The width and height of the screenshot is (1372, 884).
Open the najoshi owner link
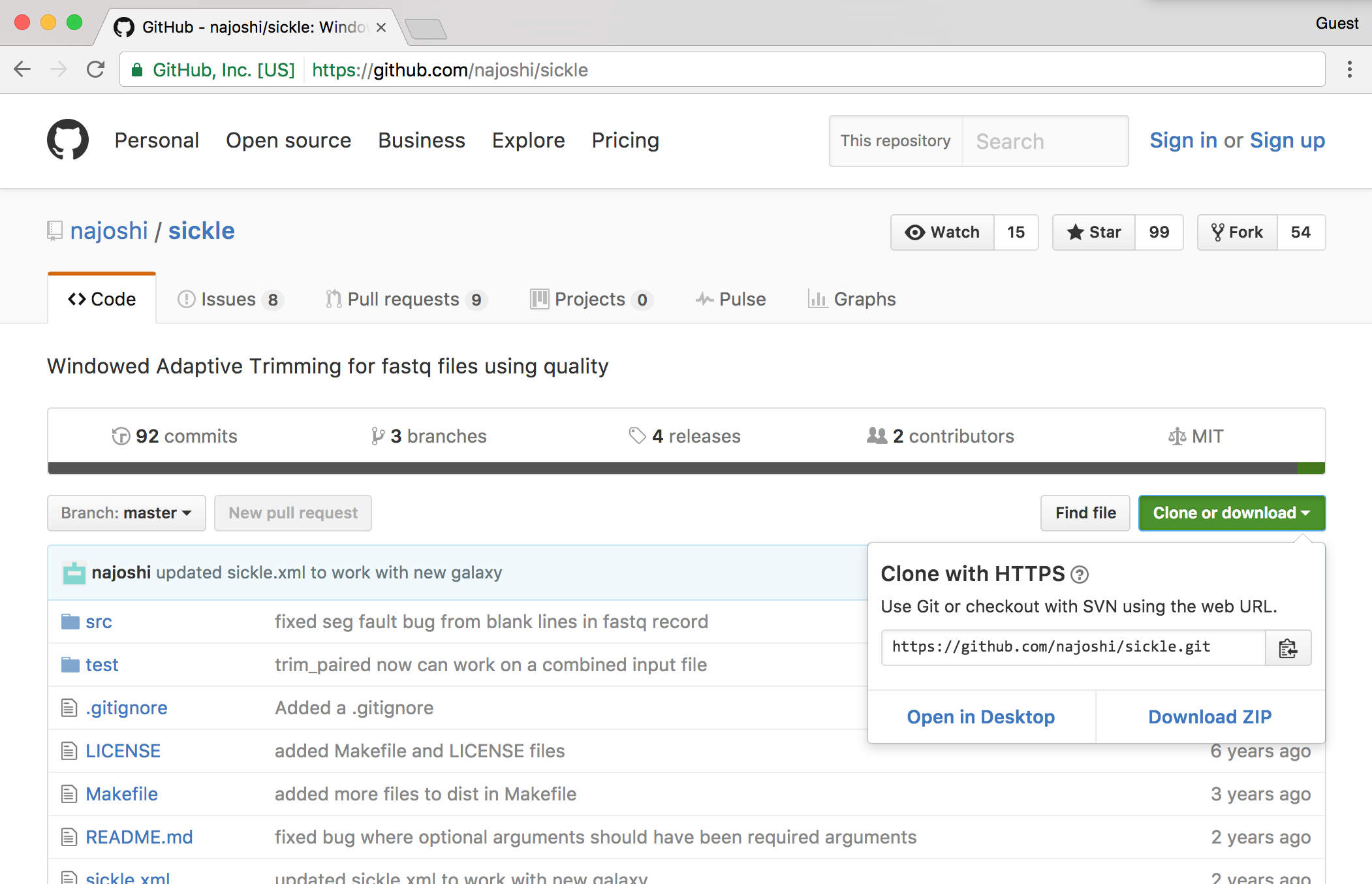pyautogui.click(x=109, y=231)
